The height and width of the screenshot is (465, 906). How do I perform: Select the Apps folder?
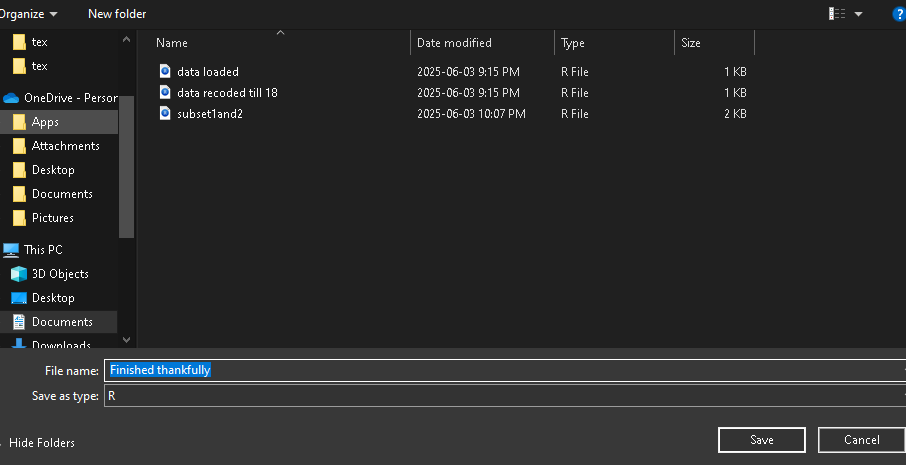[x=45, y=122]
